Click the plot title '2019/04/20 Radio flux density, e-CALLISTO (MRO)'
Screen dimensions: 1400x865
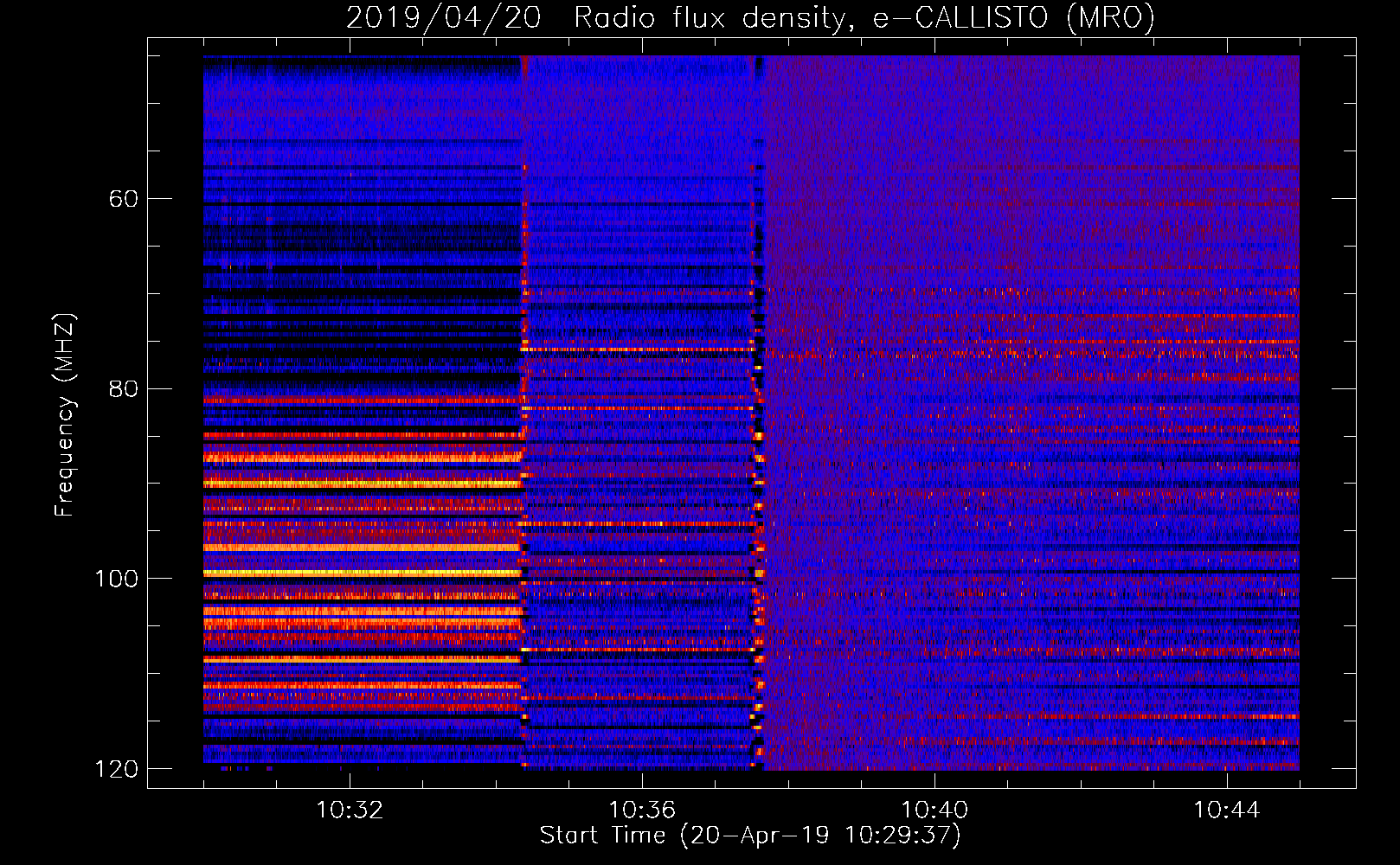click(x=750, y=18)
